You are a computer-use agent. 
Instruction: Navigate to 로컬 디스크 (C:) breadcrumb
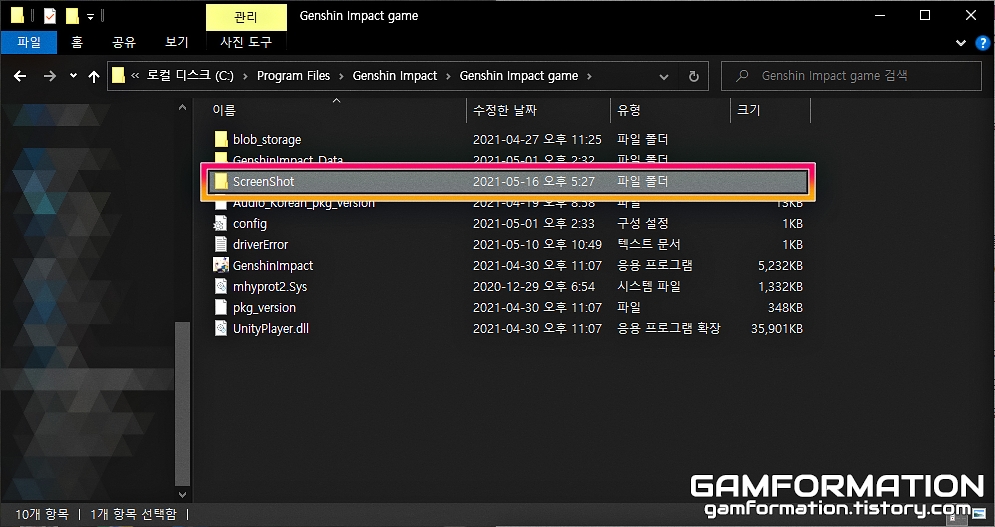pos(190,76)
